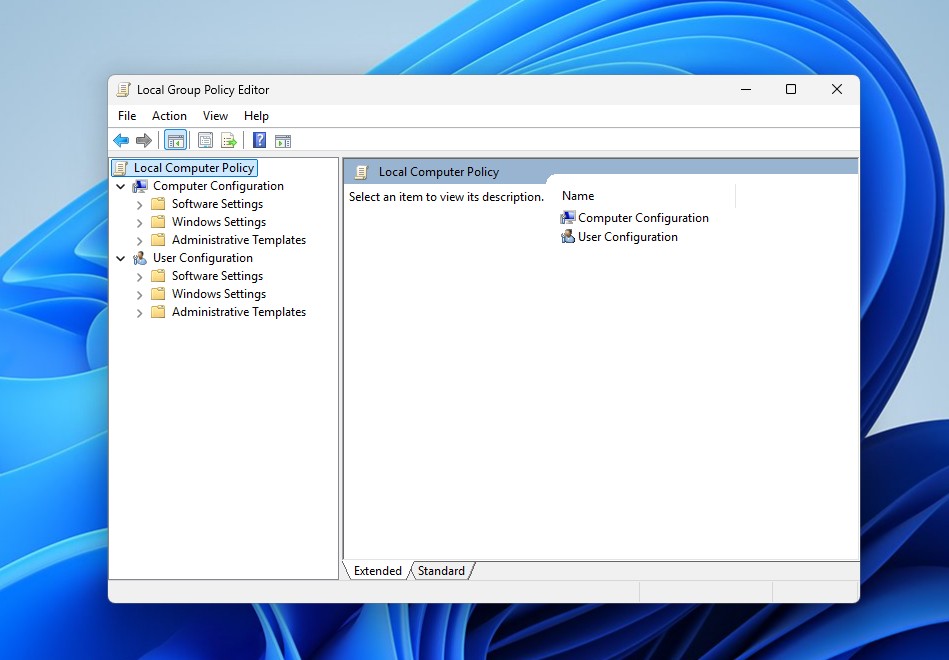Toggle the Show/Hide Action Pane toolbar icon
The height and width of the screenshot is (660, 949).
pos(283,140)
